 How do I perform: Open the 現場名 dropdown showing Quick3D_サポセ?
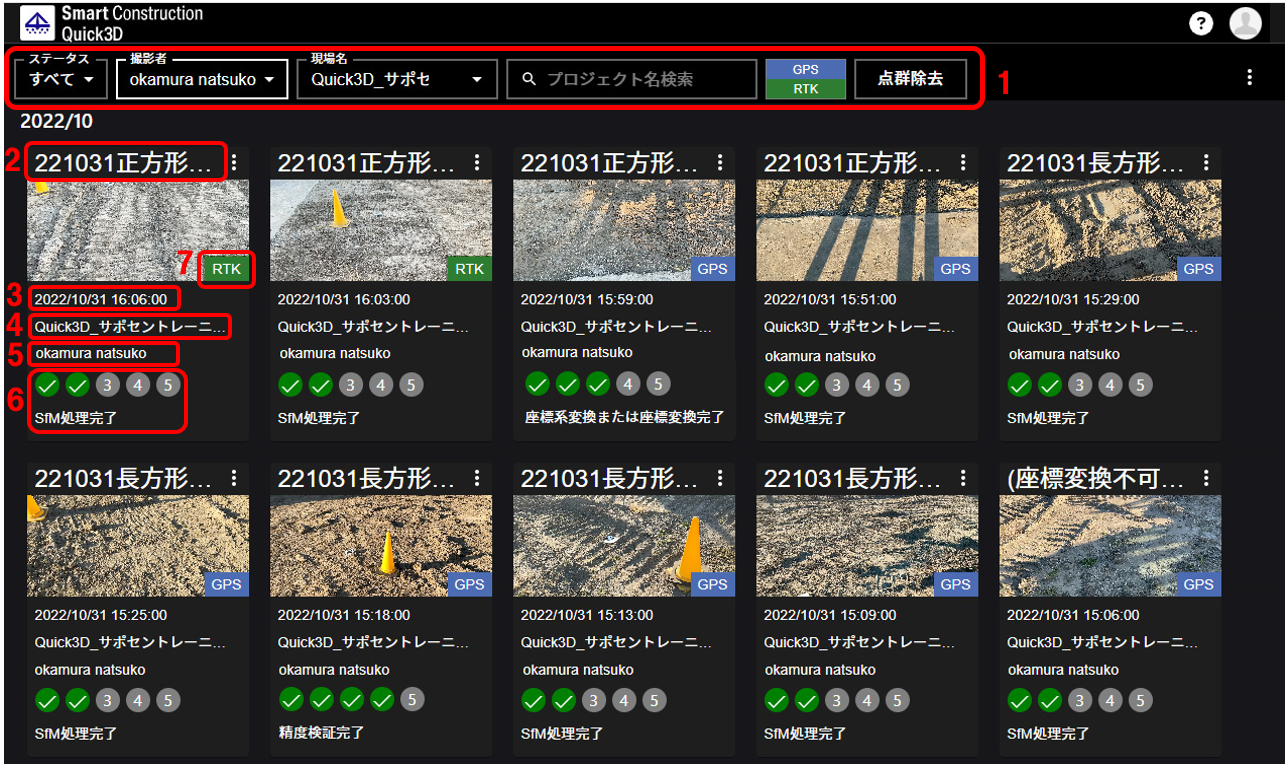coord(396,79)
